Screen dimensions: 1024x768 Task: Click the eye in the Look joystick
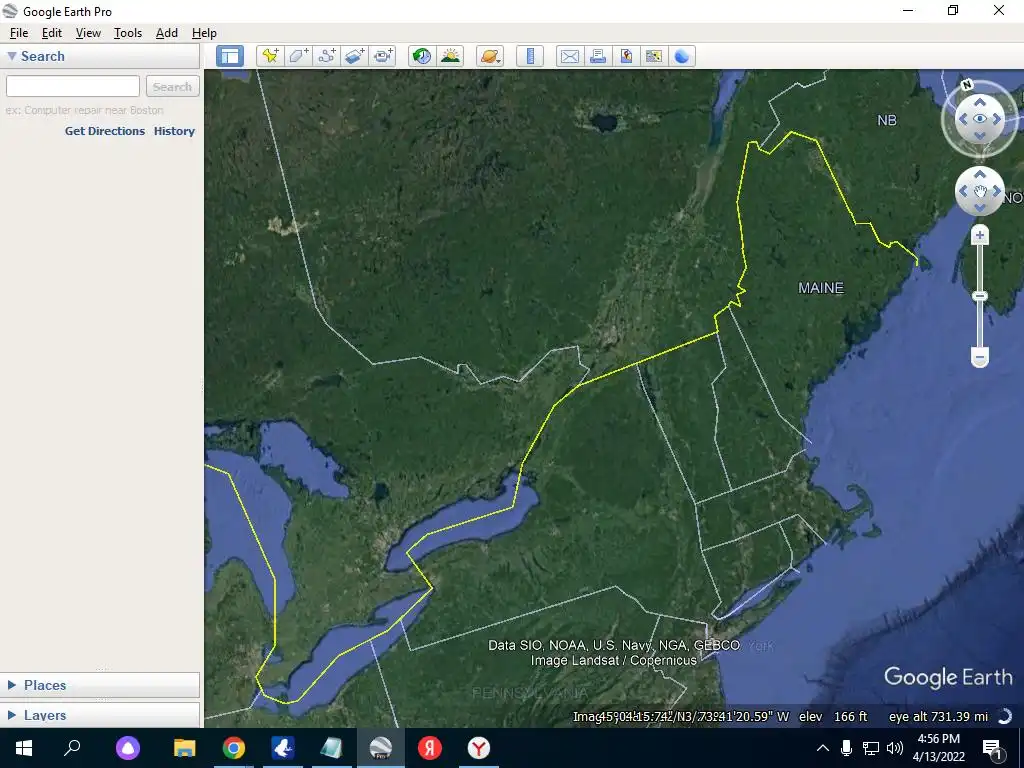pos(980,119)
